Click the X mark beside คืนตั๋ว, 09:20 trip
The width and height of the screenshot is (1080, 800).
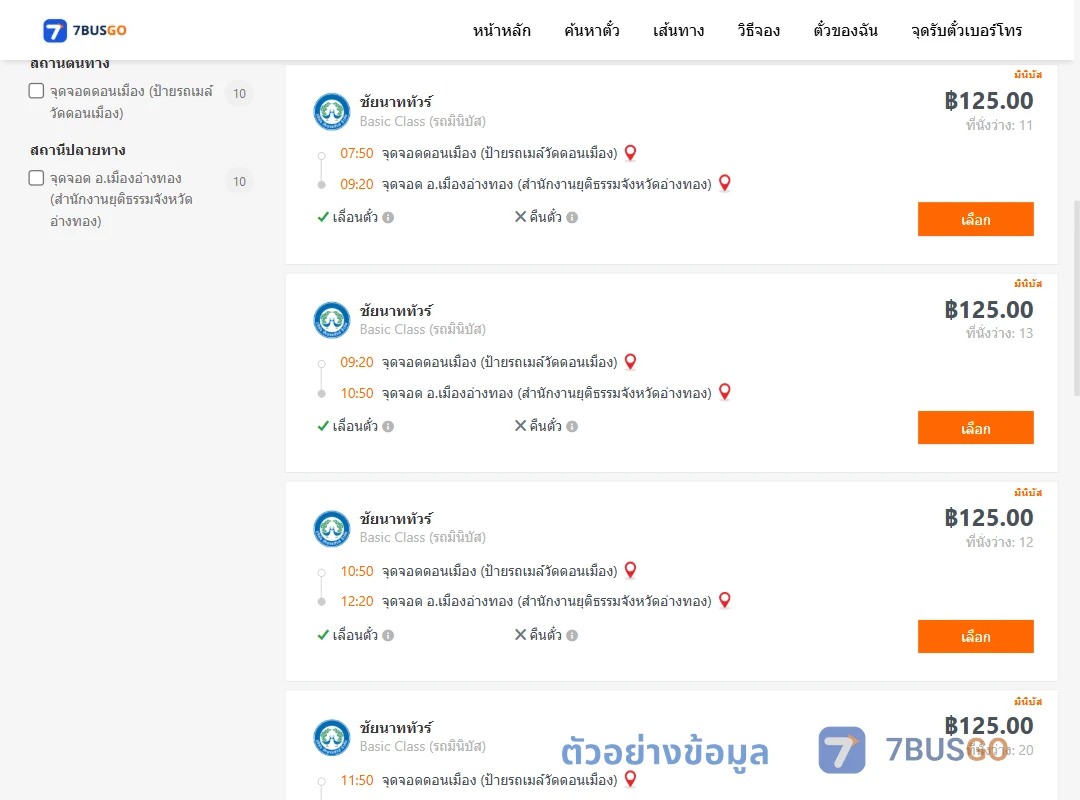[521, 426]
